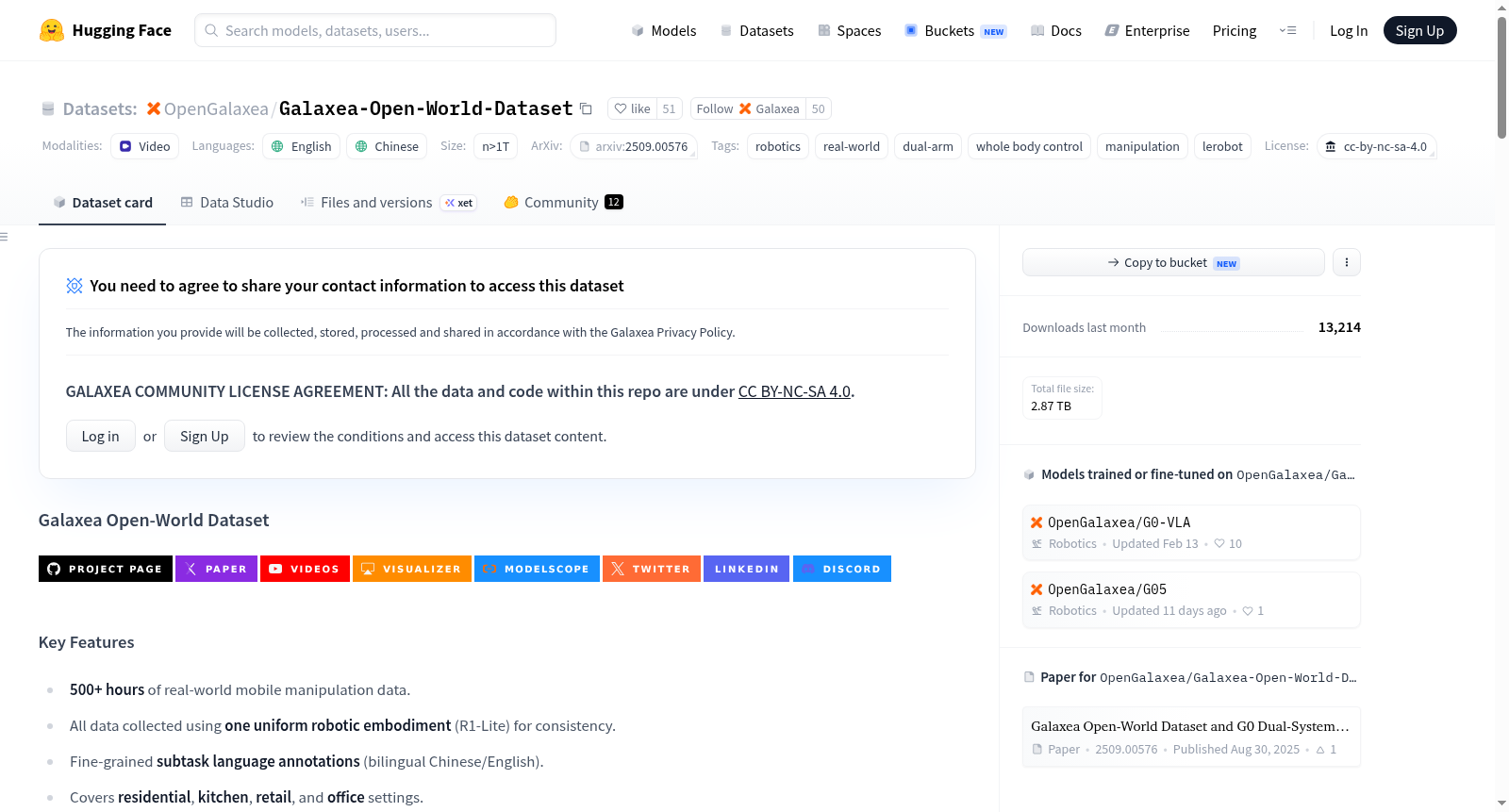Toggle the left table of contents sidebar
Screen dimensions: 1509x812
pyautogui.click(x=5, y=237)
